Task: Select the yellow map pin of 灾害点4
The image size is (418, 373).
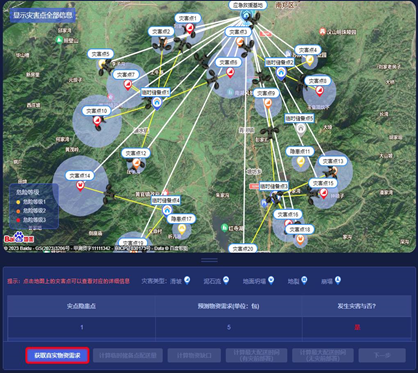Action: pos(310,61)
